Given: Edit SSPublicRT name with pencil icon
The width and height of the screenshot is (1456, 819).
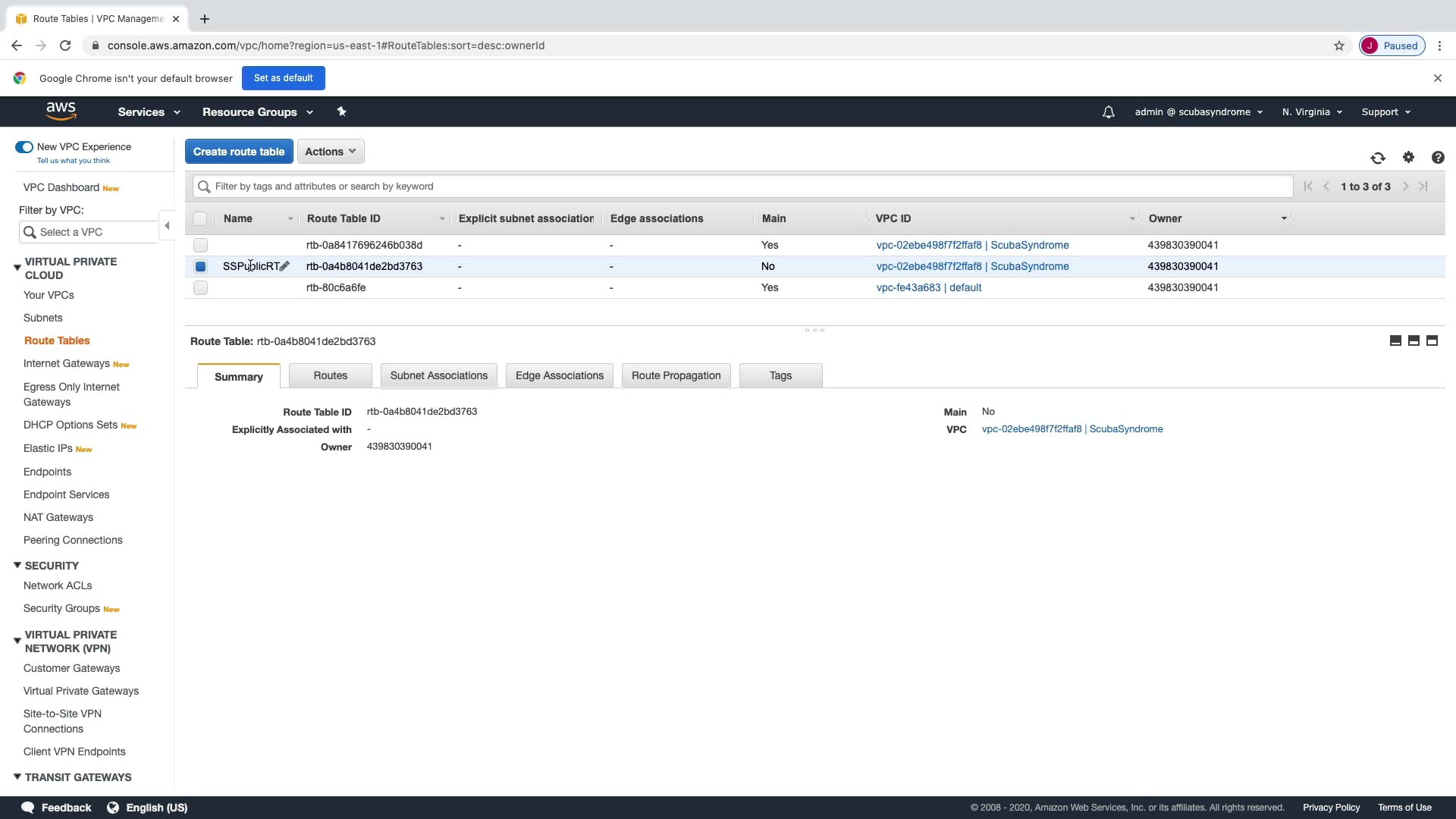Looking at the screenshot, I should [x=285, y=266].
